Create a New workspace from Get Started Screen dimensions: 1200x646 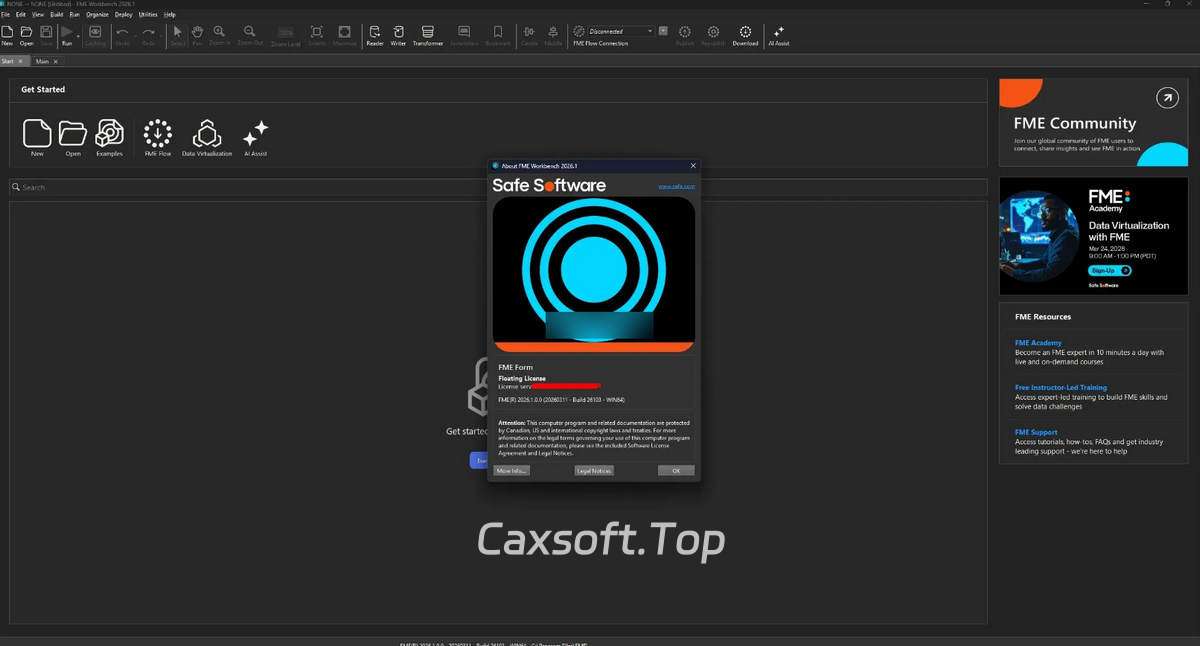coord(37,138)
